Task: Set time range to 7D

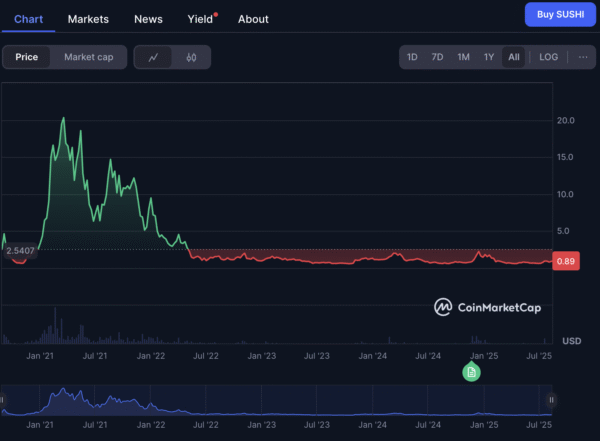Action: click(437, 57)
